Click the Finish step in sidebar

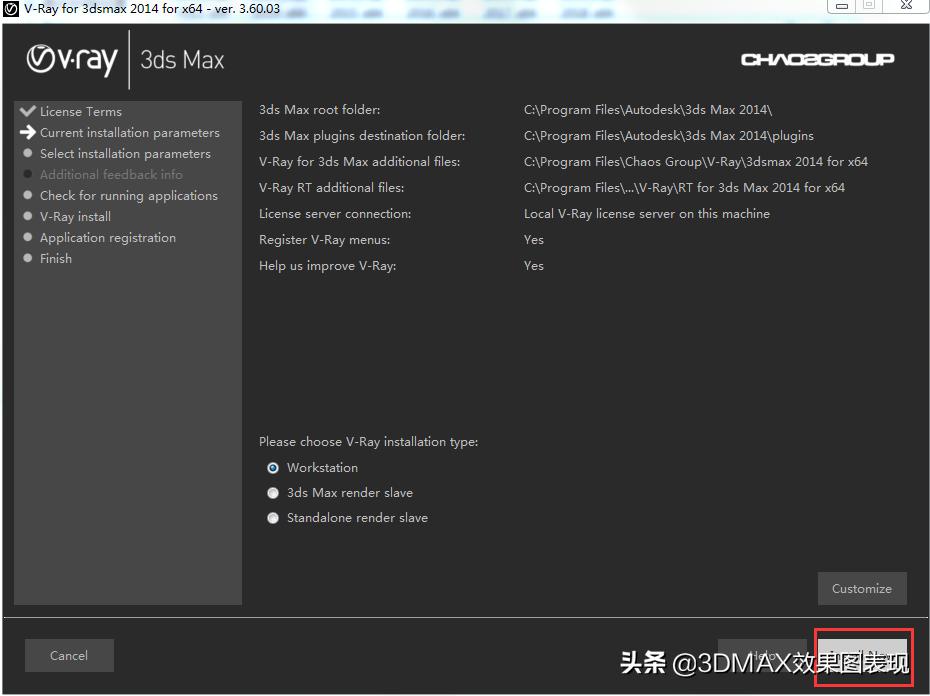(x=56, y=259)
